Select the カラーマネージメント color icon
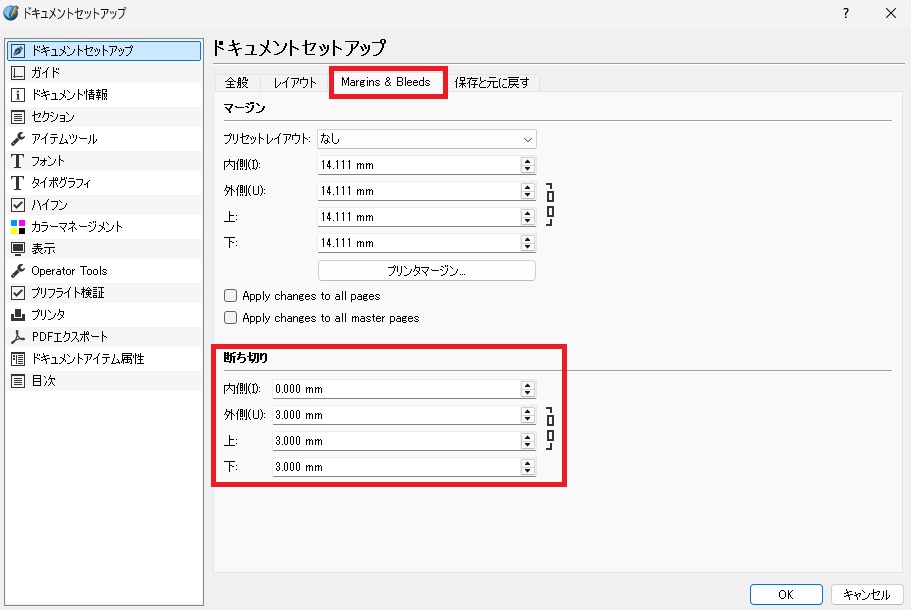 18,227
